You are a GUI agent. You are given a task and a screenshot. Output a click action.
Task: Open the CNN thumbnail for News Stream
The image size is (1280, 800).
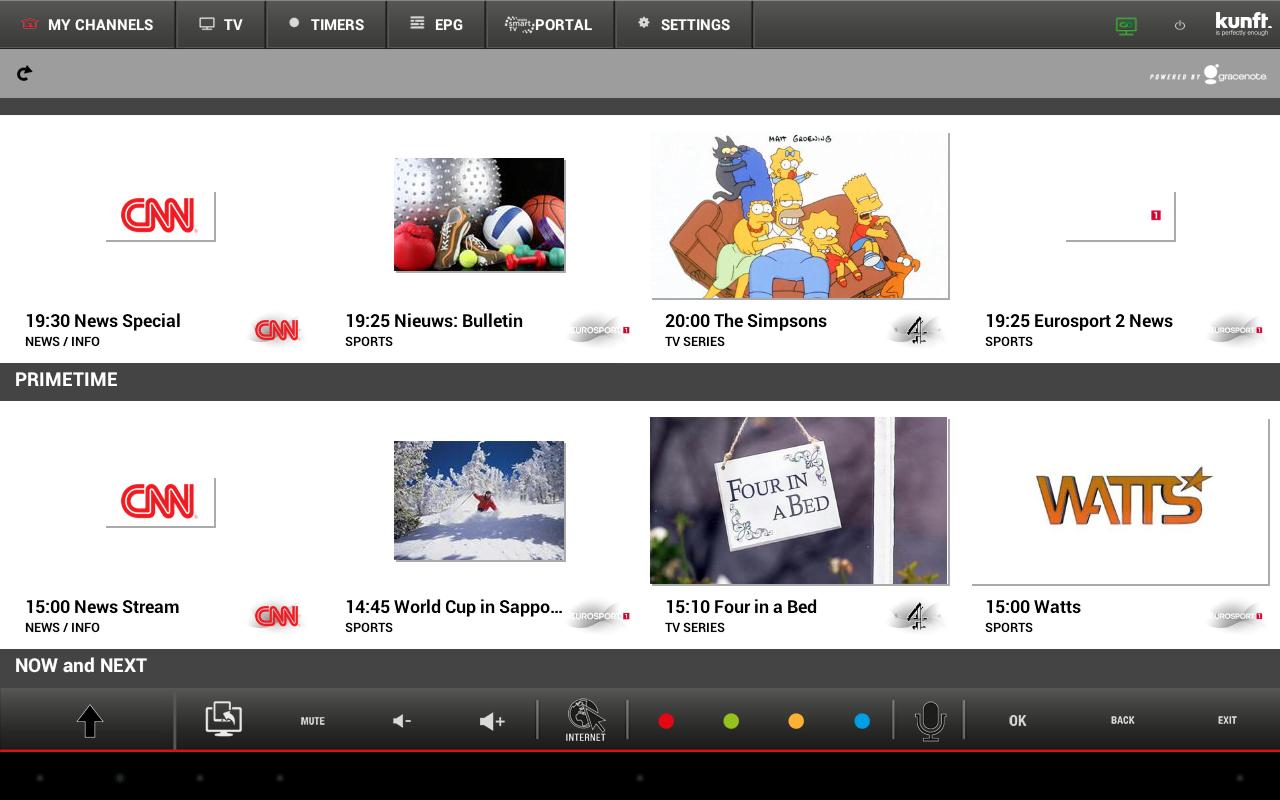[x=160, y=502]
